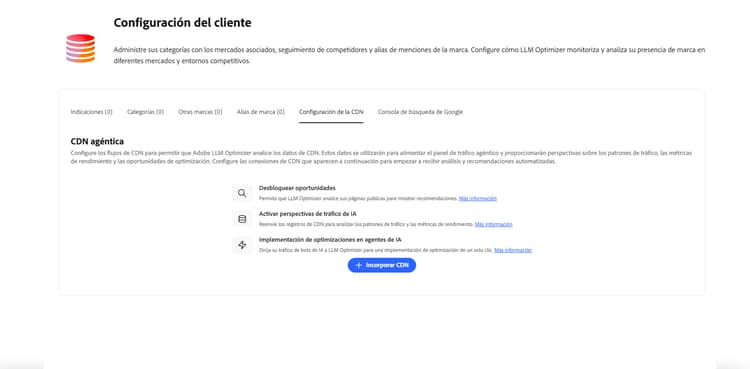Open Más información link under Implementación de optimizaciones
Screen dimensions: 750x369
[513, 250]
